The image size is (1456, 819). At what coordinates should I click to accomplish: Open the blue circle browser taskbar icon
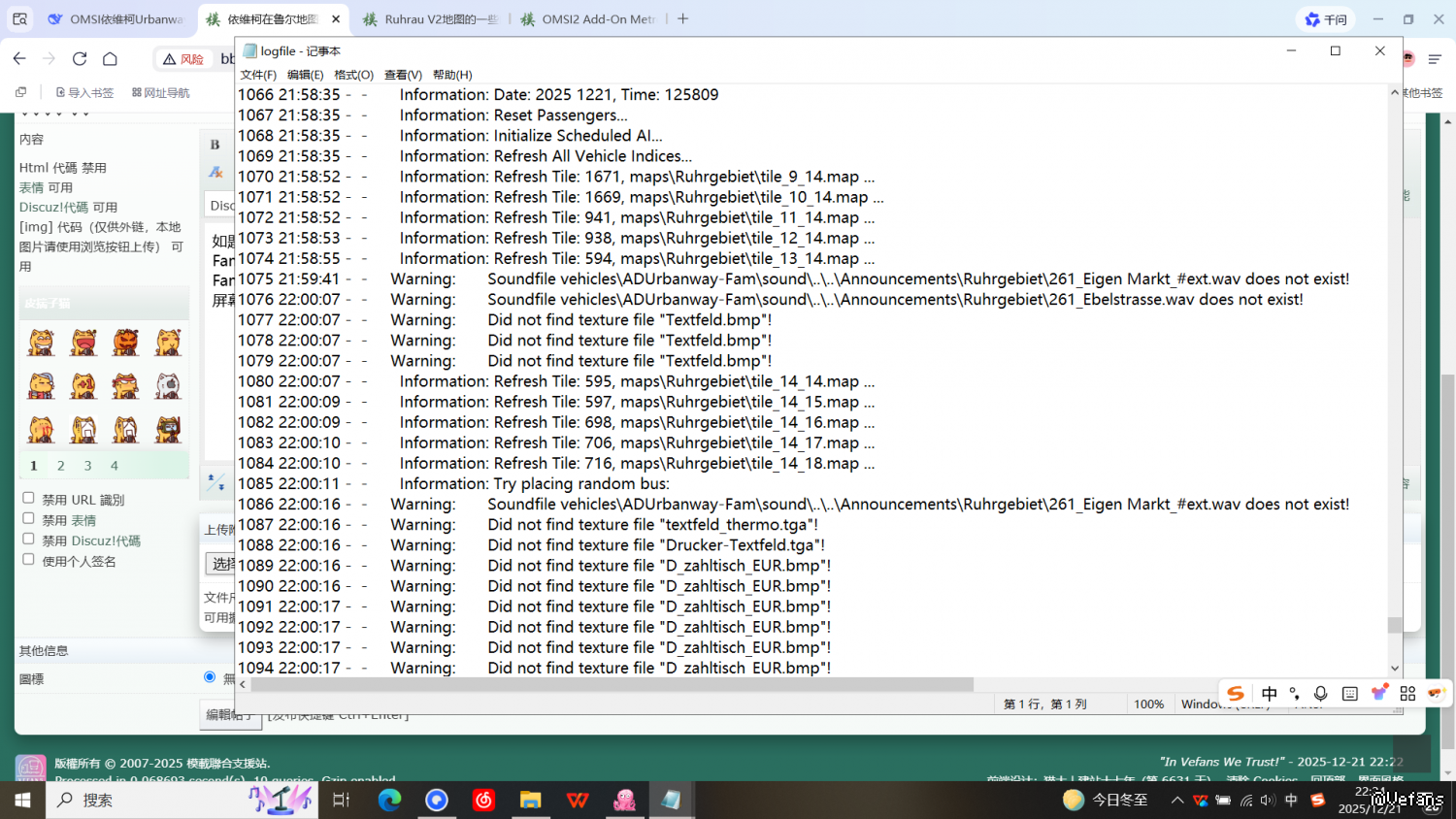pos(437,800)
